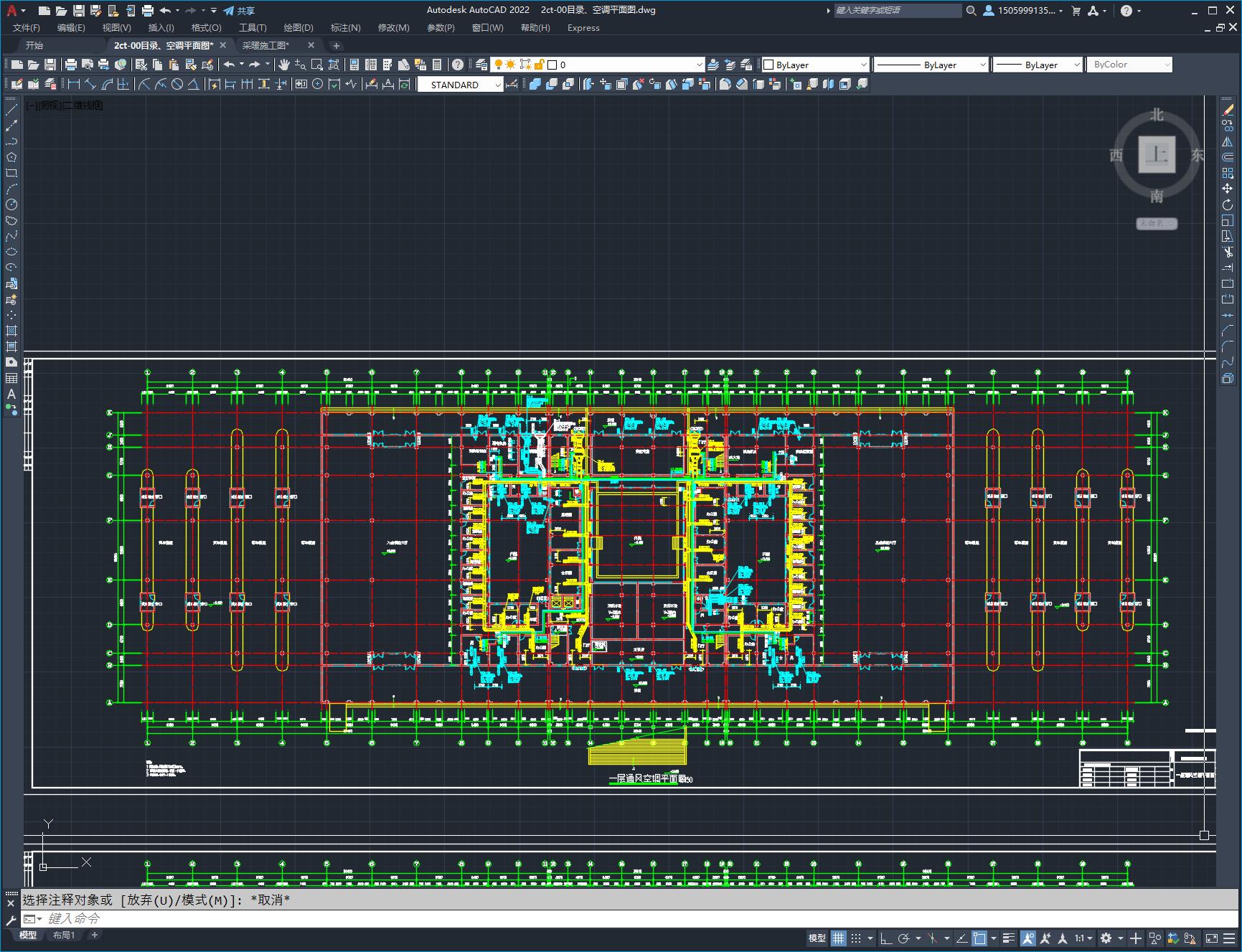Click the Linear dimension tool icon
1242x952 pixels.
pos(73,84)
